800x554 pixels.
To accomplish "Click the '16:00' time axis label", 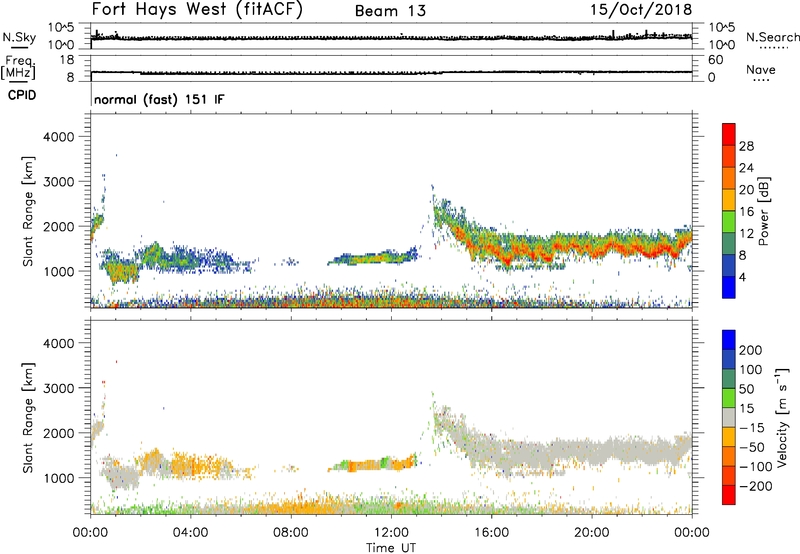I will [491, 533].
